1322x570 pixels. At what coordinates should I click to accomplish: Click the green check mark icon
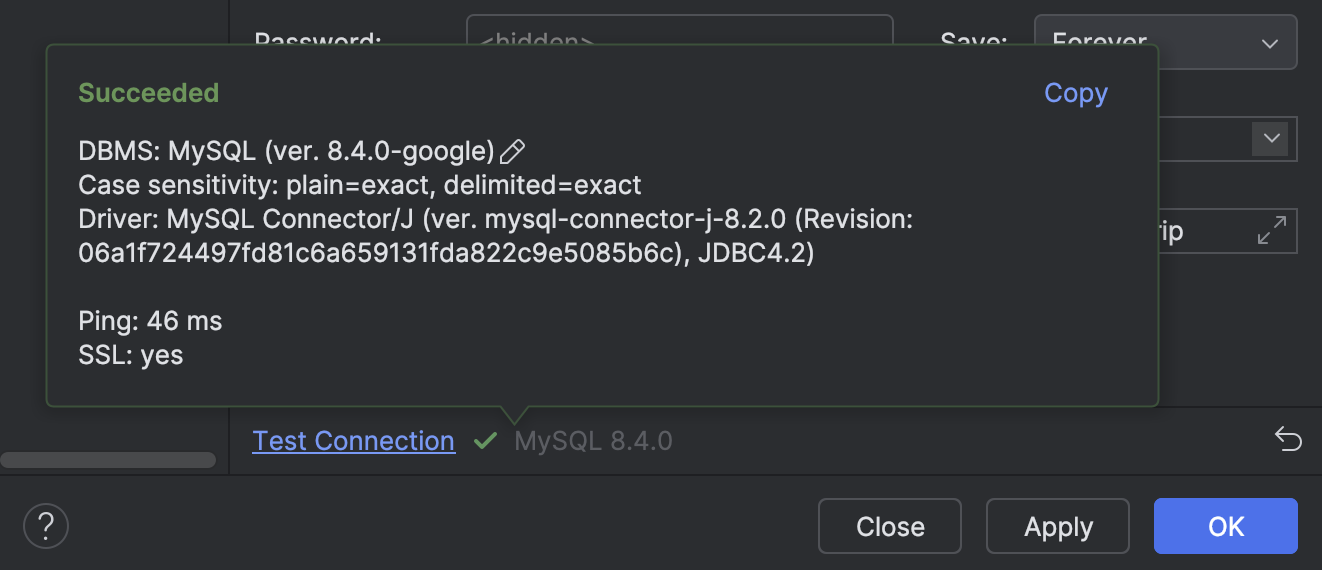pos(485,441)
